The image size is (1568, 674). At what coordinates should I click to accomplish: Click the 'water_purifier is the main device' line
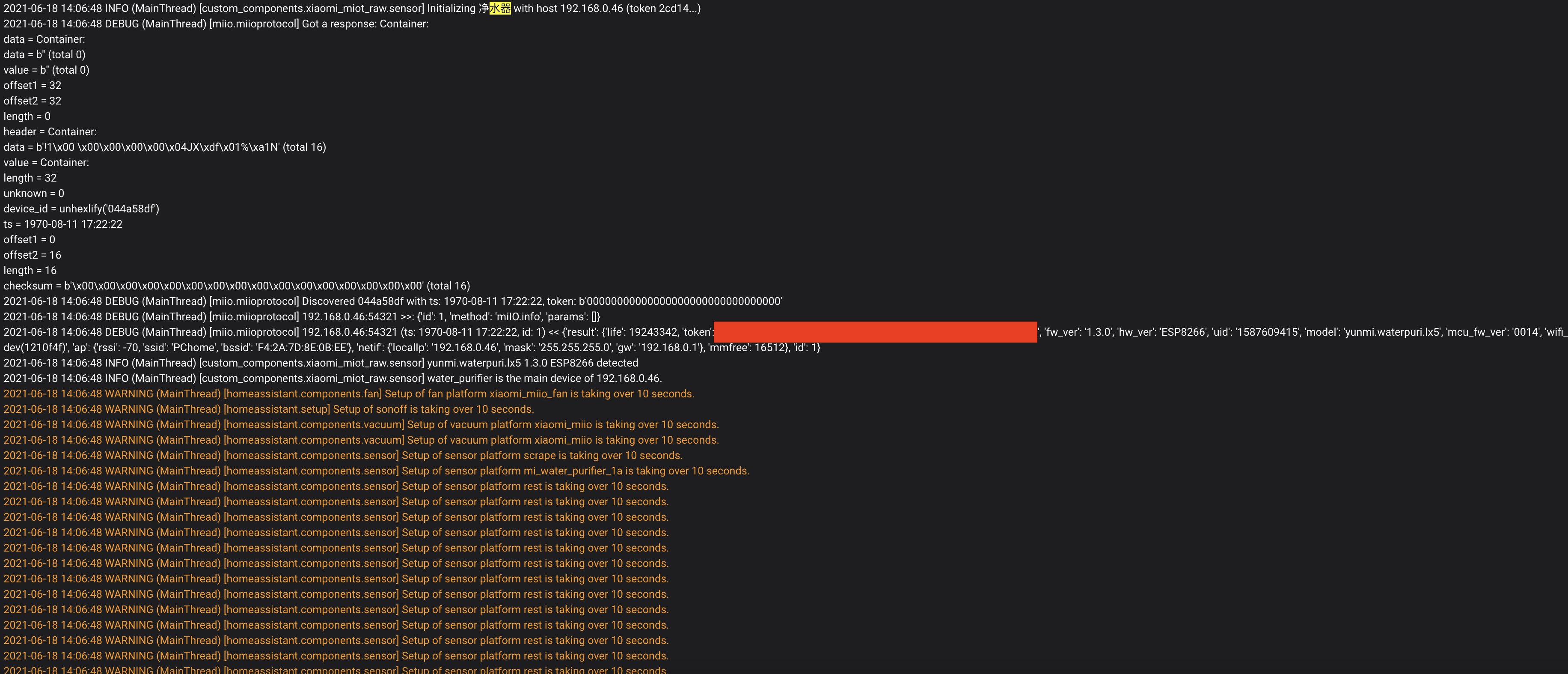[333, 379]
